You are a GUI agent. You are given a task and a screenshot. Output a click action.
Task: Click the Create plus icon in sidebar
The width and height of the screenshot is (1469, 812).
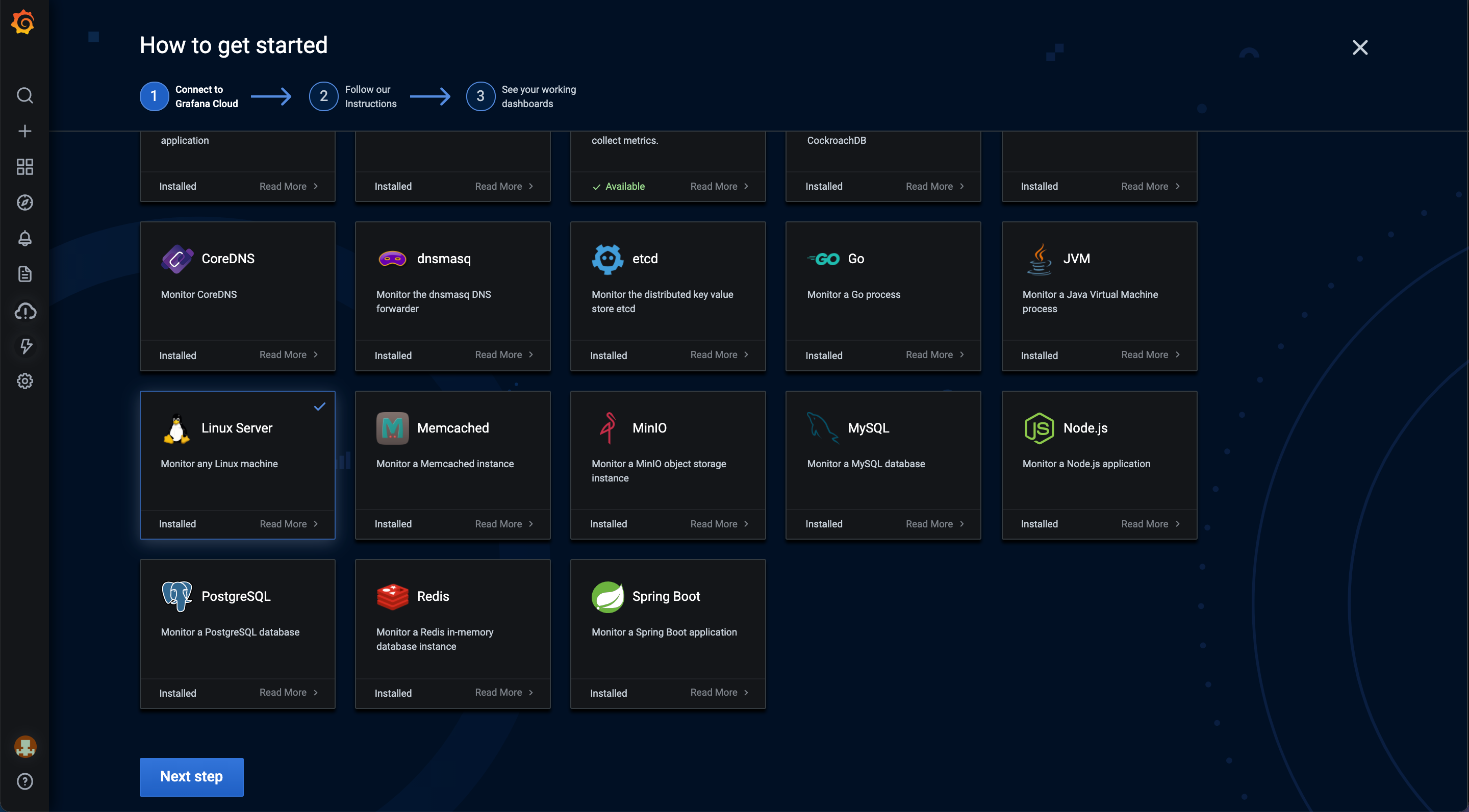coord(24,131)
